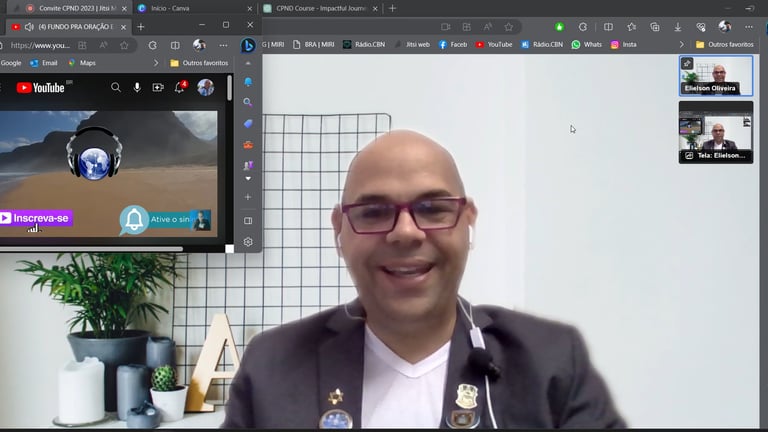768x432 pixels.
Task: Start YouTube voice search with microphone icon
Action: click(137, 88)
